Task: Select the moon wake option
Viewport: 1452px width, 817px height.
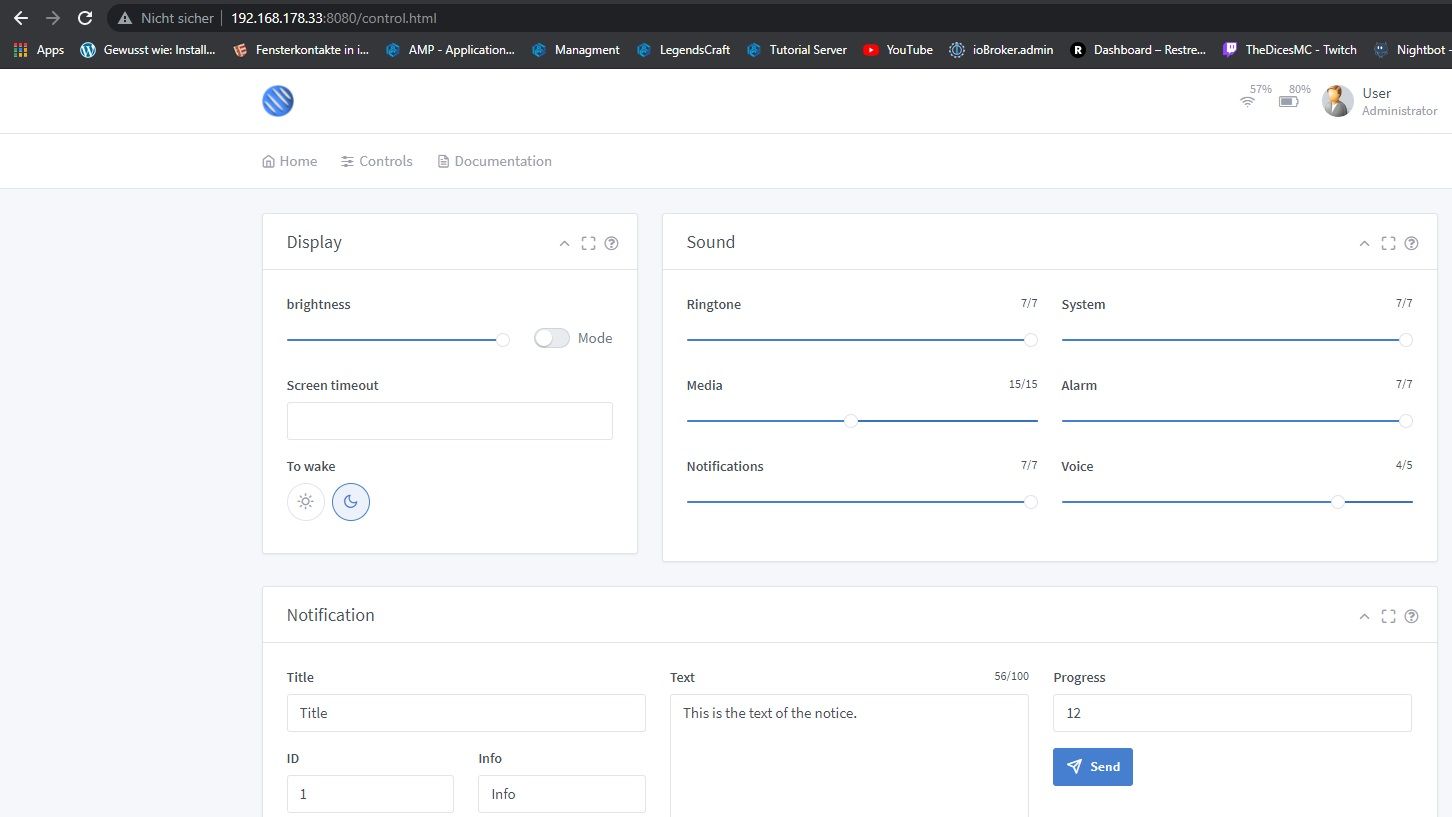Action: click(x=351, y=502)
